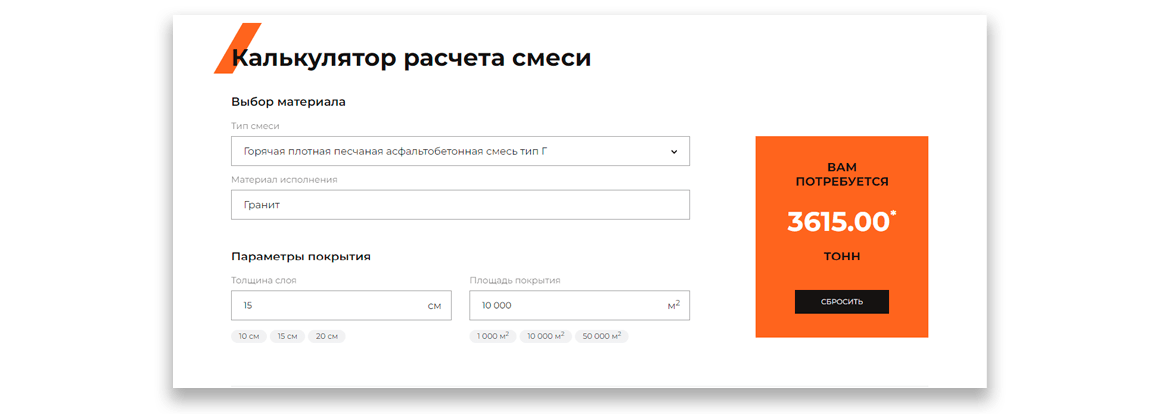Click the см unit label in thickness field
Image resolution: width=1170 pixels, height=414 pixels.
434,306
